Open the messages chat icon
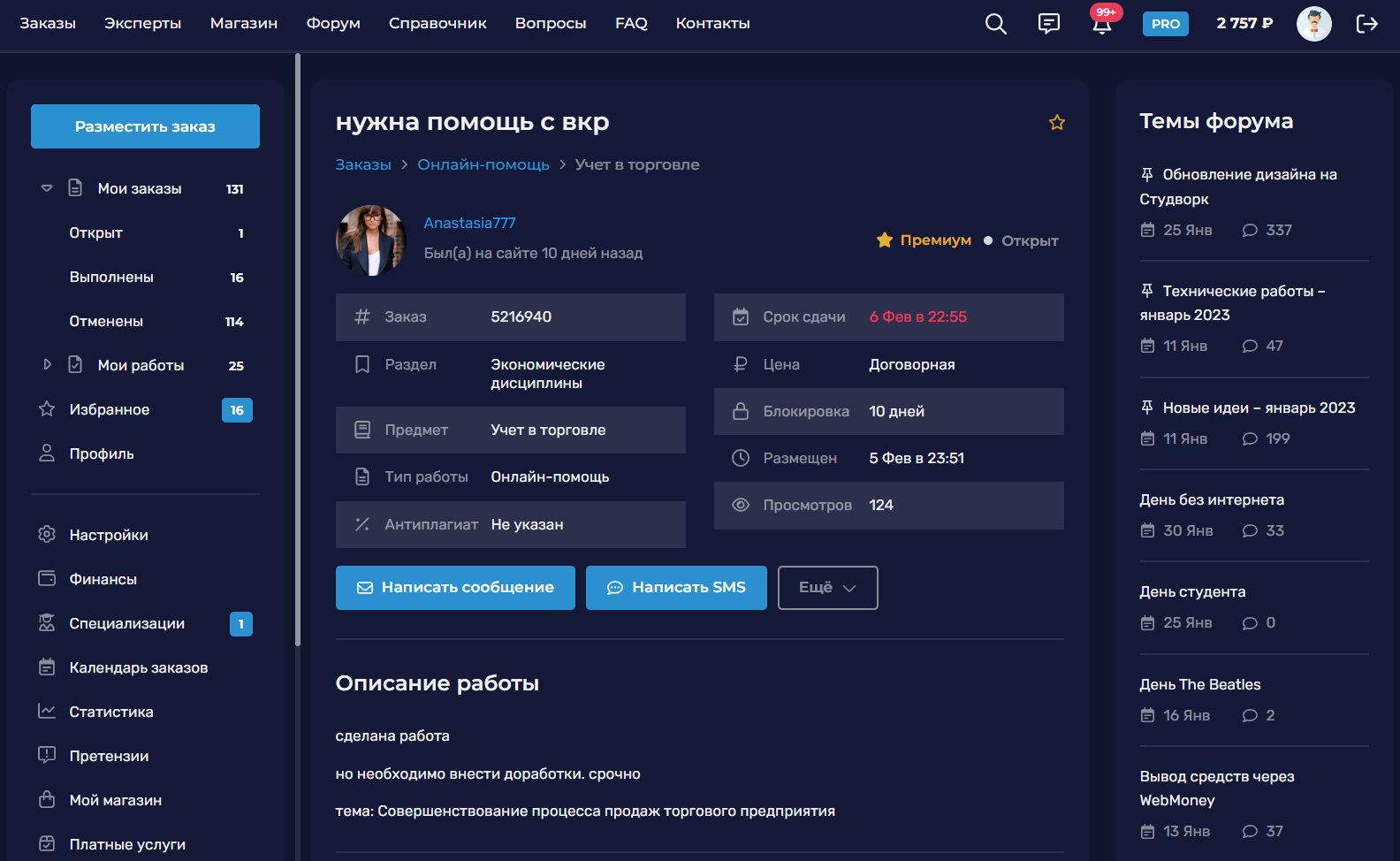The image size is (1400, 861). point(1048,24)
